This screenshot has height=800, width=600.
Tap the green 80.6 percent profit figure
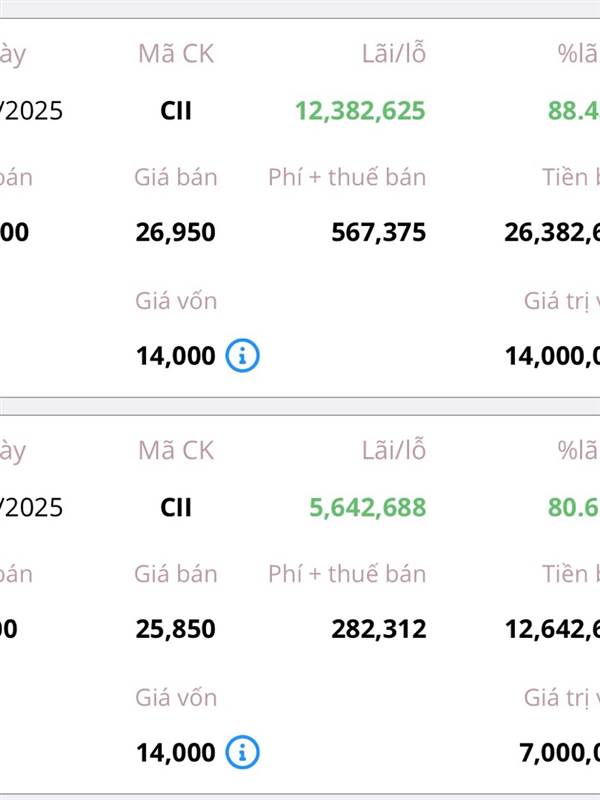[573, 508]
